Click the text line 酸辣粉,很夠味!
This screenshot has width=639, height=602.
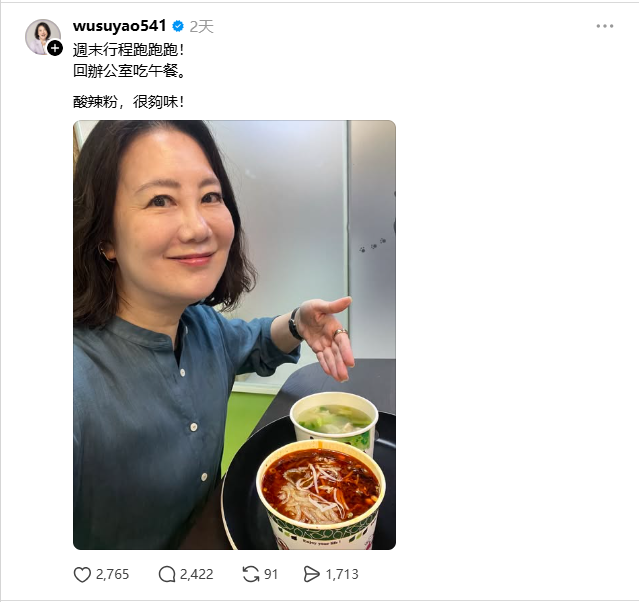click(x=129, y=101)
